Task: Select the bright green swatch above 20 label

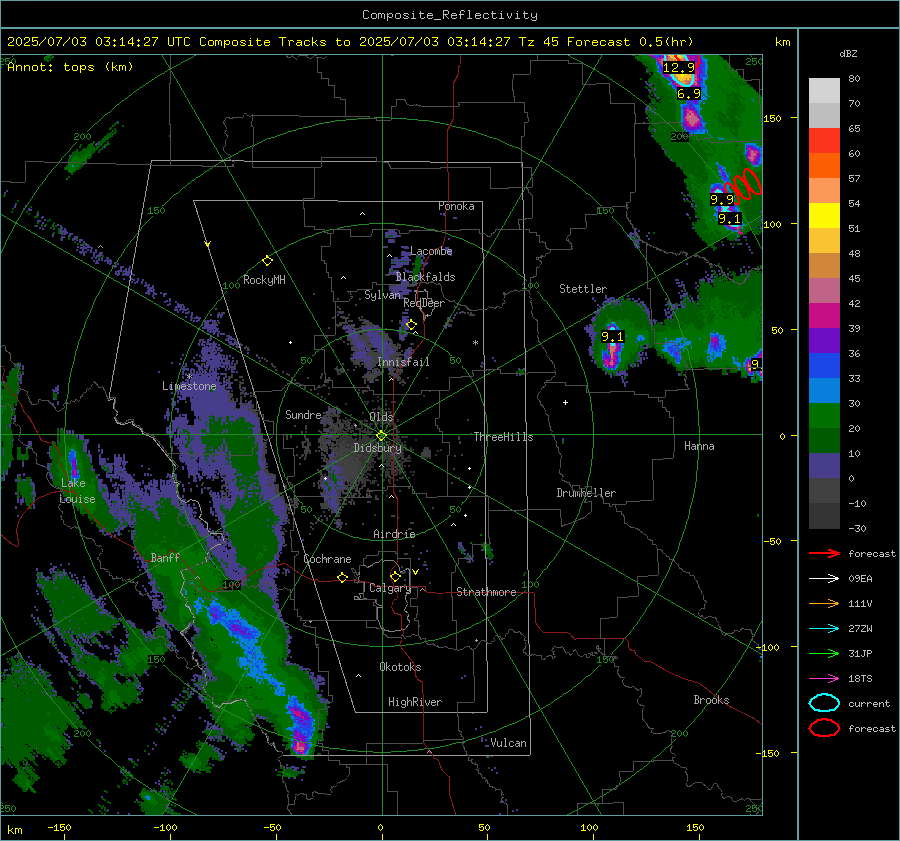Action: point(824,416)
